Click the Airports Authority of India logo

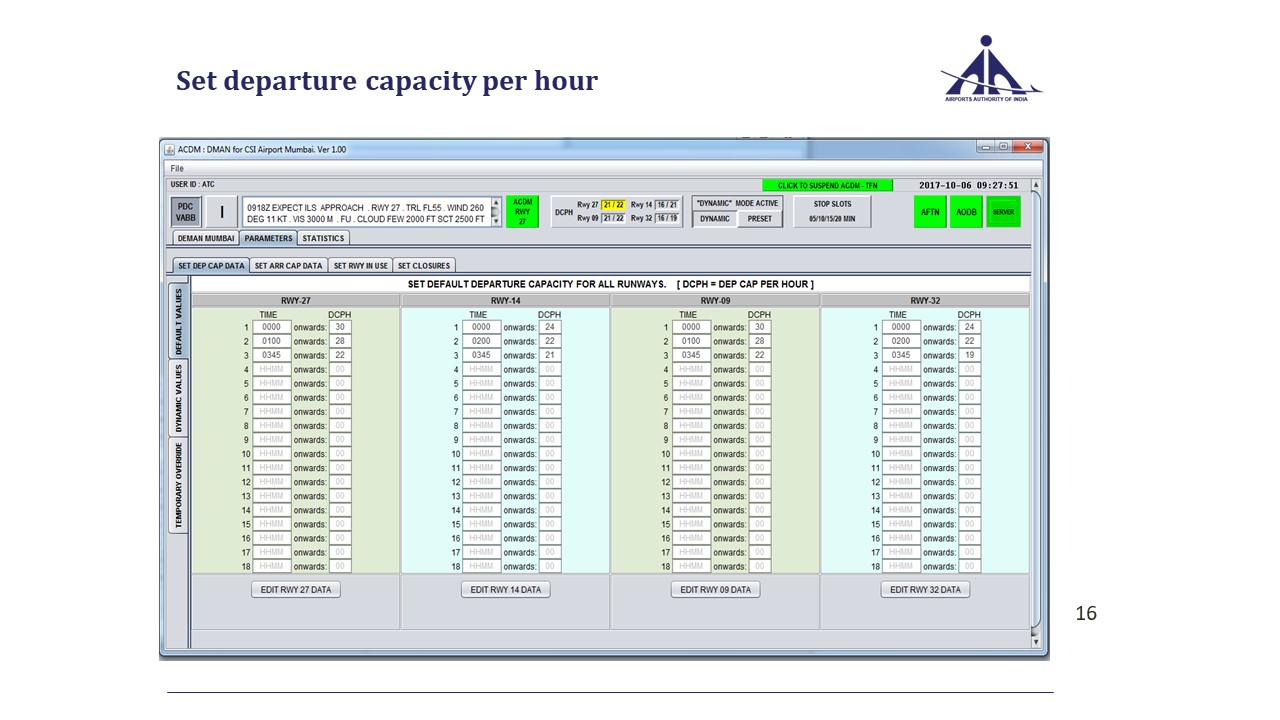click(x=991, y=69)
